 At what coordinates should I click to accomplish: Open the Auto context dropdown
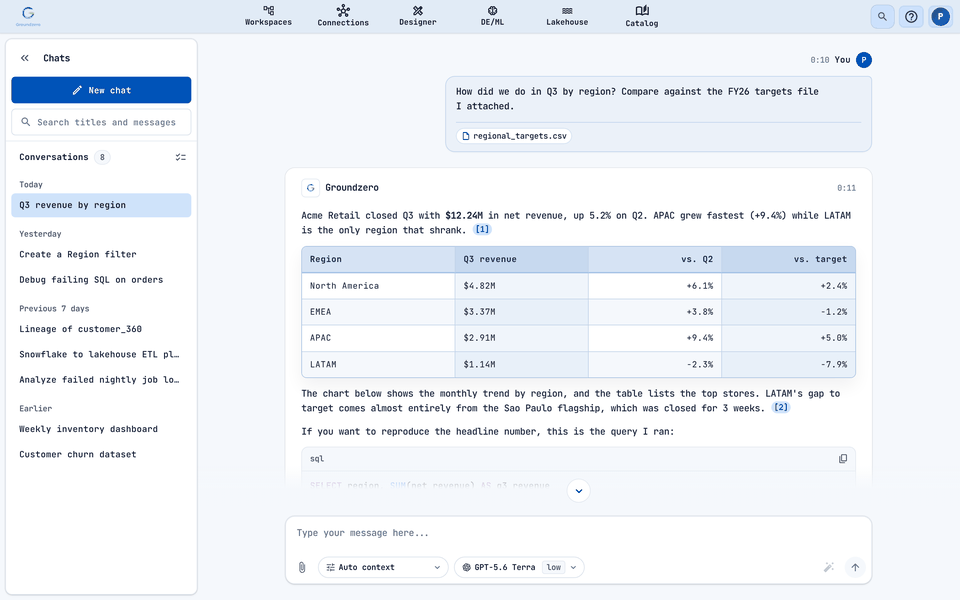383,568
